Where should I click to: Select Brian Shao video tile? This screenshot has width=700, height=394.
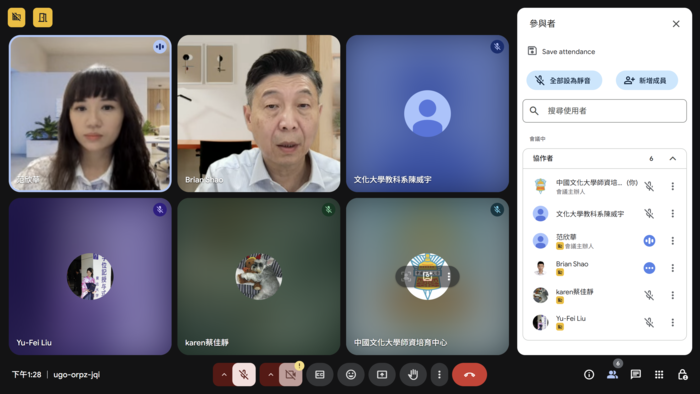point(259,114)
